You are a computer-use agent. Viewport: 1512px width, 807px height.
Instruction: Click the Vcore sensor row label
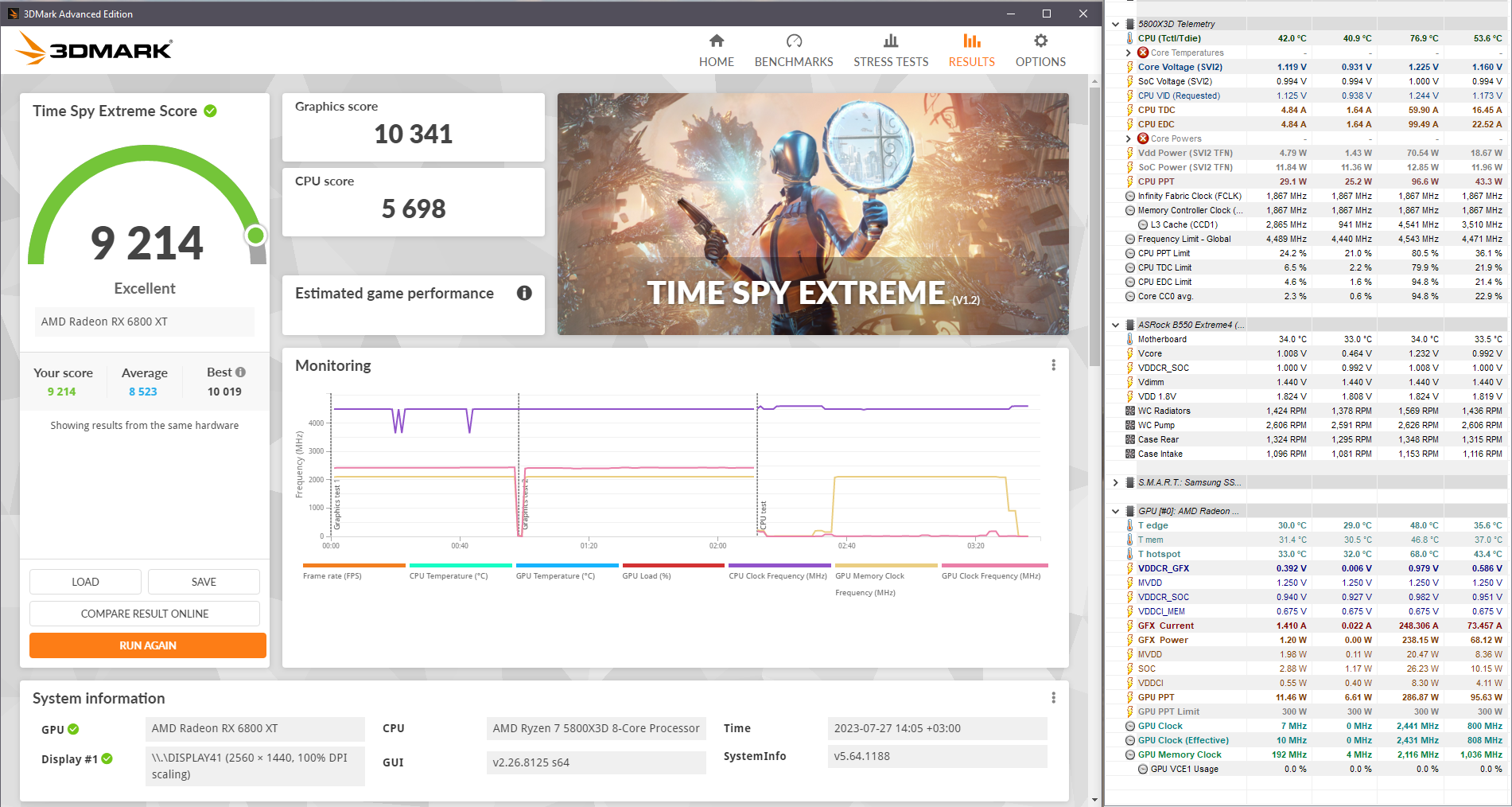[1150, 353]
